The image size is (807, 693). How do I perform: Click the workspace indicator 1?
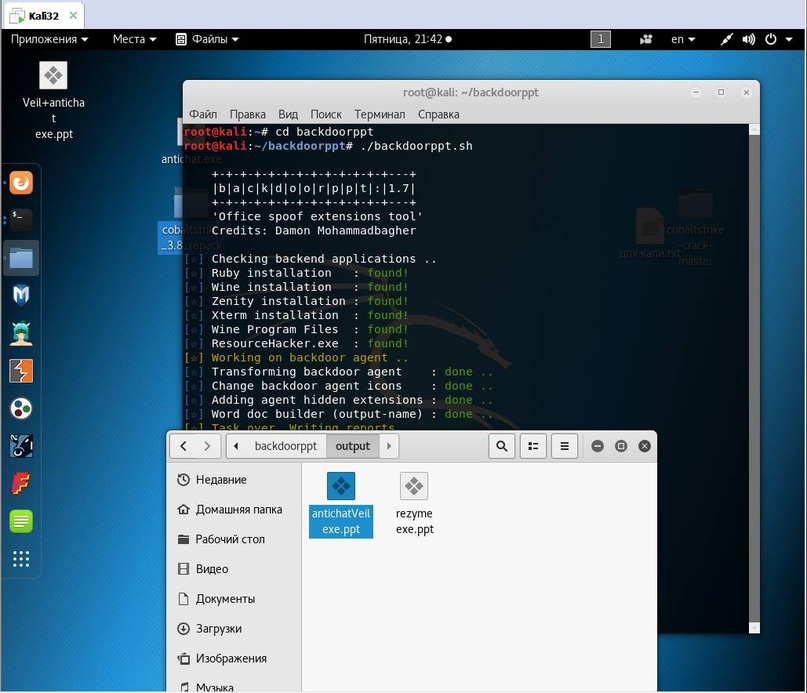coord(600,39)
